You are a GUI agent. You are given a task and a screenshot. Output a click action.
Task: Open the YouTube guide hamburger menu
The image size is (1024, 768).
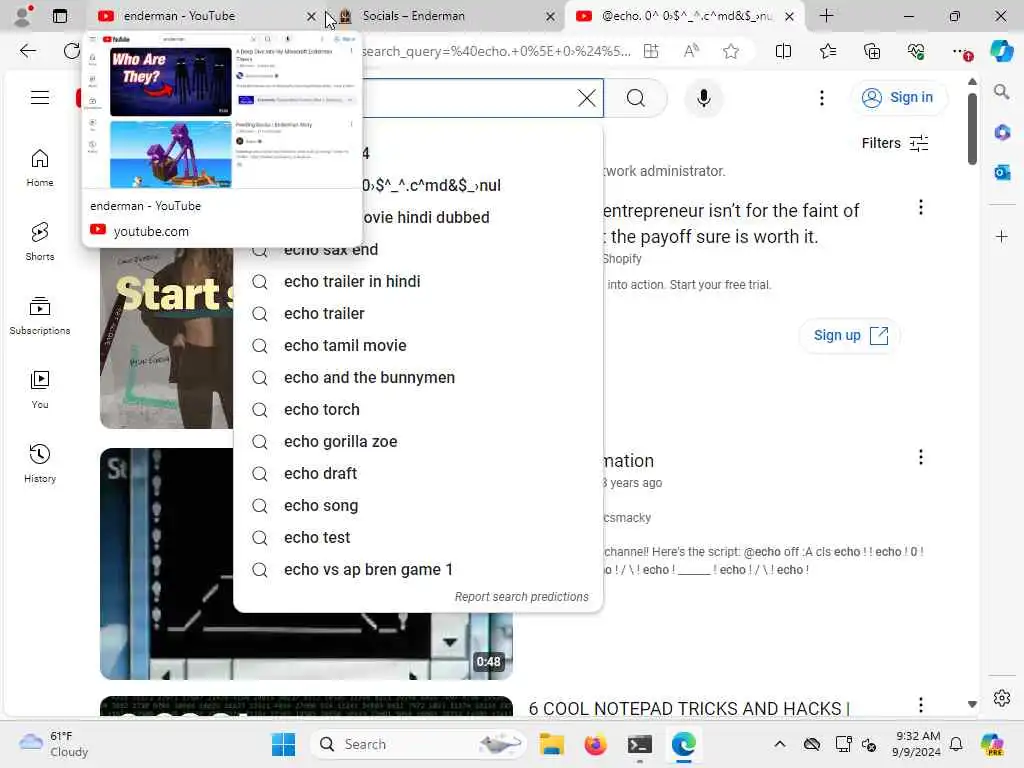point(40,98)
